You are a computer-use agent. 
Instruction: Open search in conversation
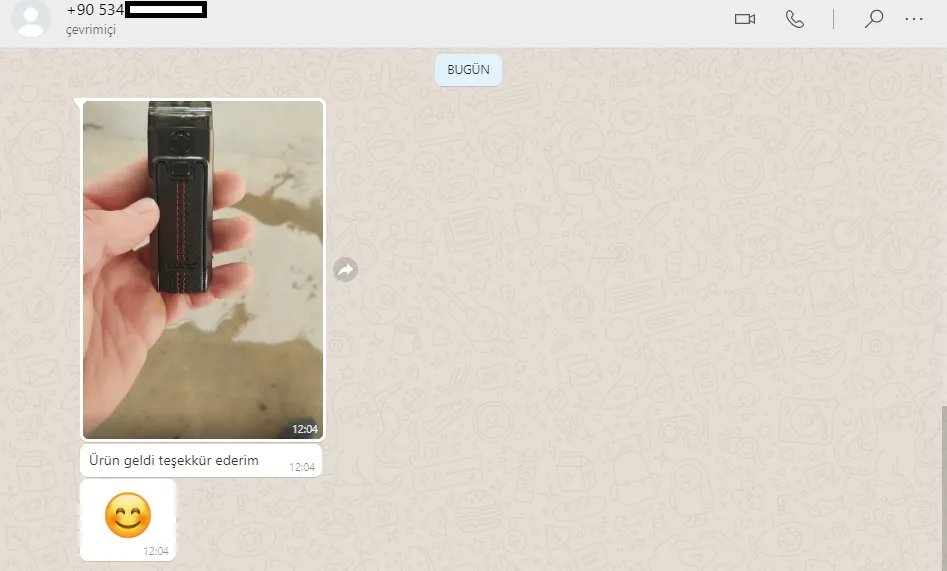tap(874, 19)
